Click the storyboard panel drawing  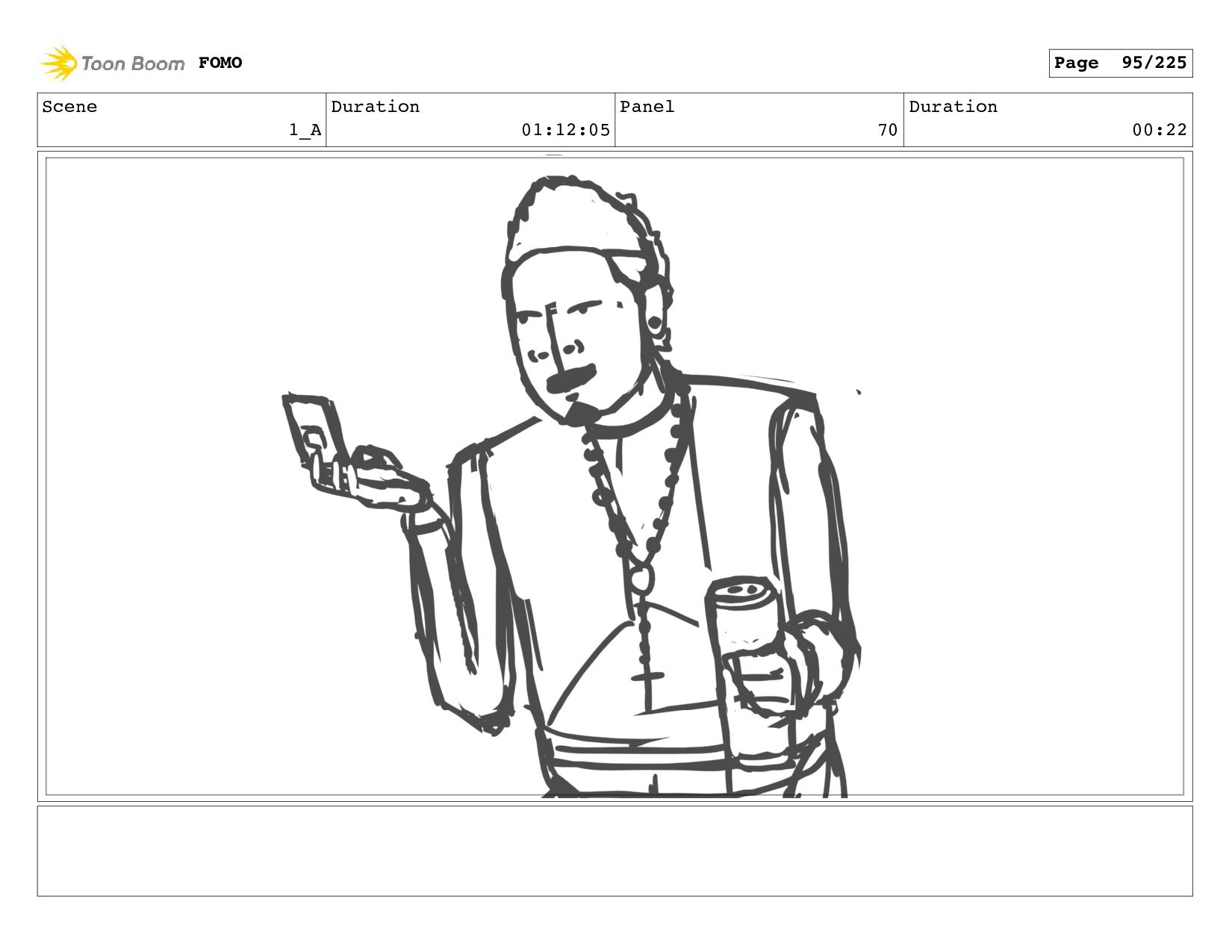(x=615, y=476)
